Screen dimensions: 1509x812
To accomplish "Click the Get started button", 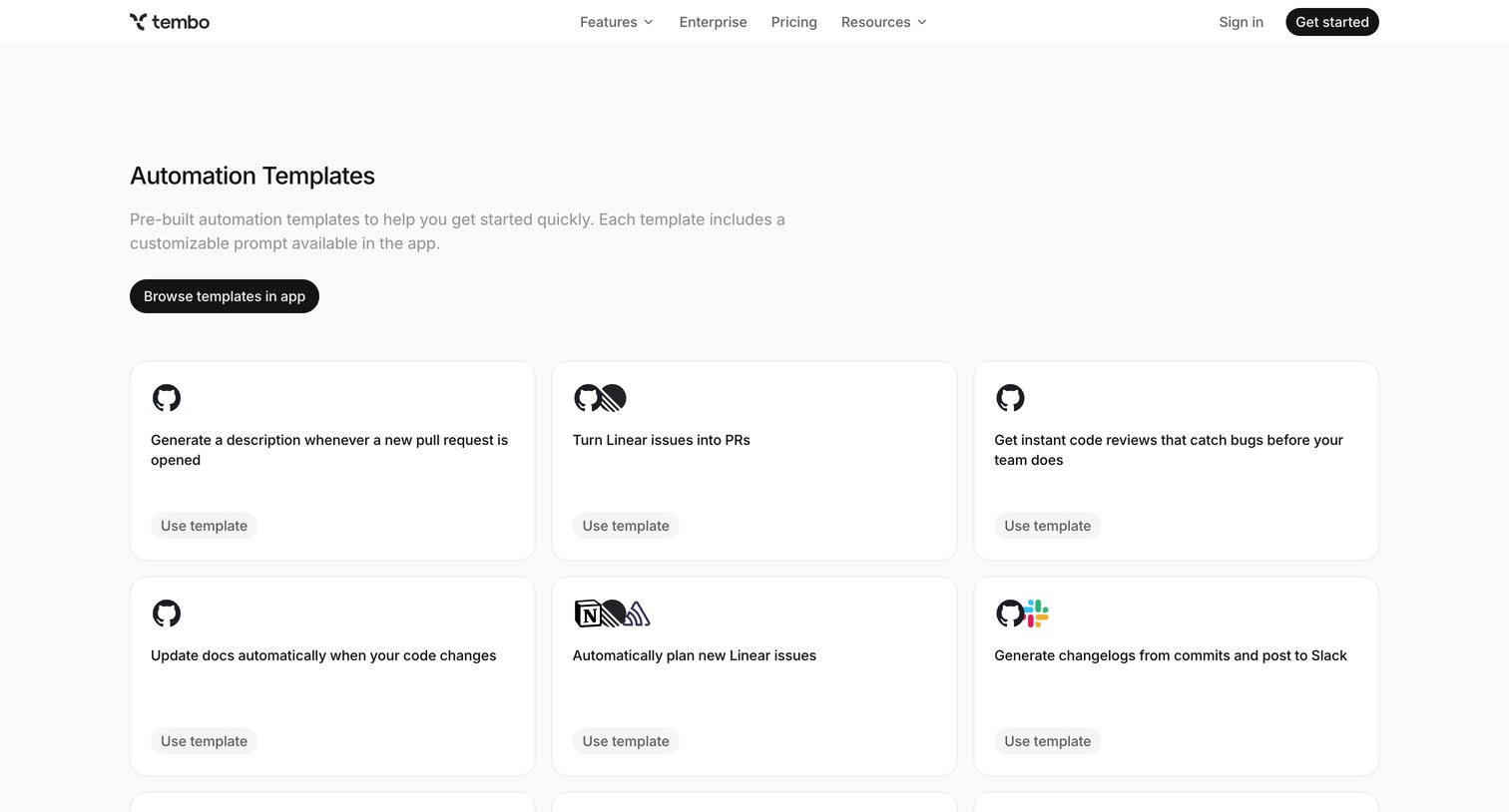I will [1331, 22].
